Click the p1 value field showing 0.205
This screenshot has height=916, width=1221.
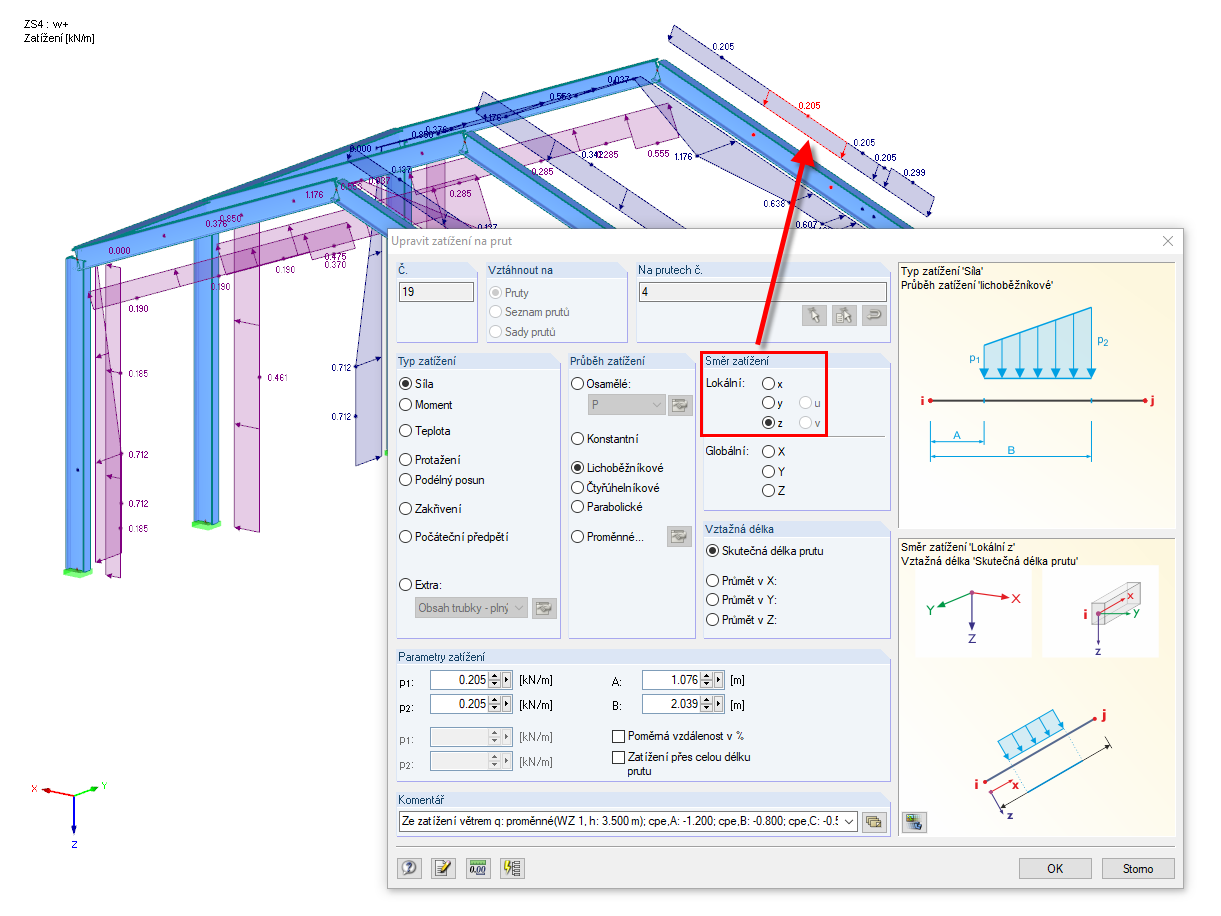459,680
